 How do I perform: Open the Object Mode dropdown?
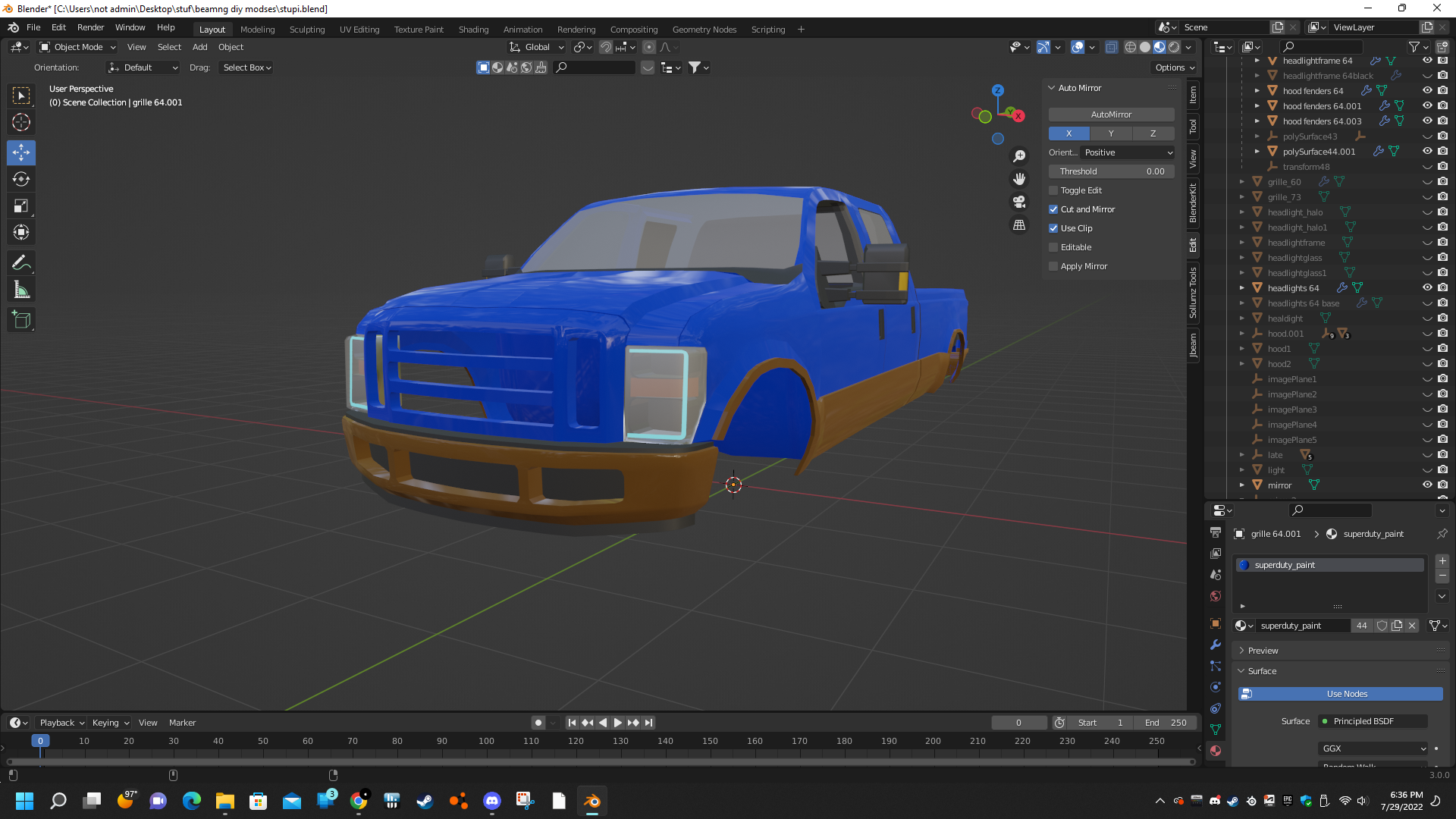[78, 47]
